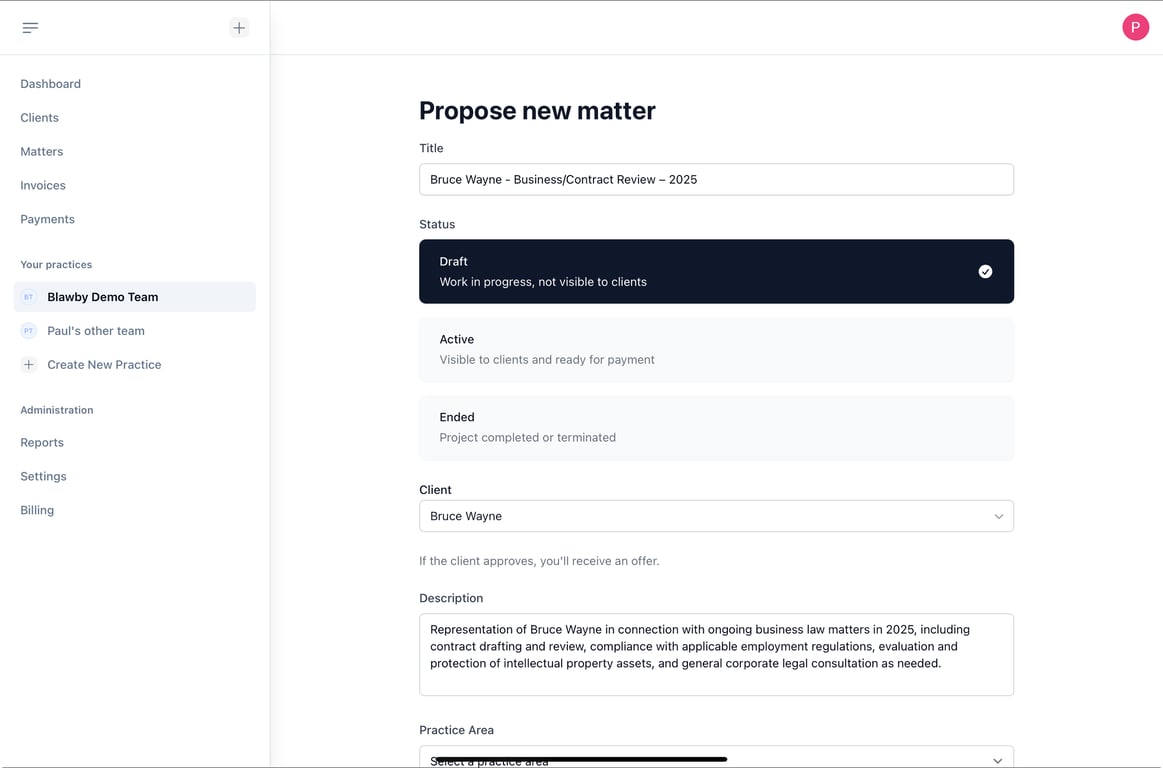The width and height of the screenshot is (1163, 768).
Task: Click the Create New Practice link
Action: pyautogui.click(x=104, y=365)
